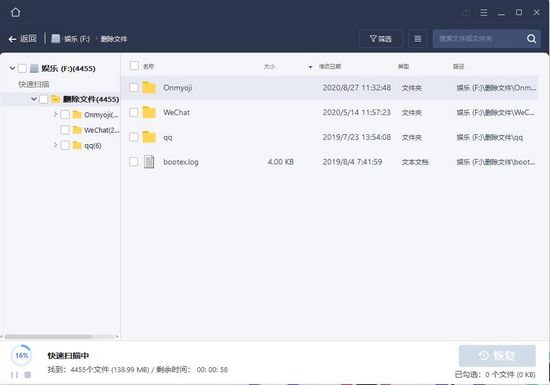Click the 4.00 KB size cell
This screenshot has height=385, width=550.
(281, 162)
